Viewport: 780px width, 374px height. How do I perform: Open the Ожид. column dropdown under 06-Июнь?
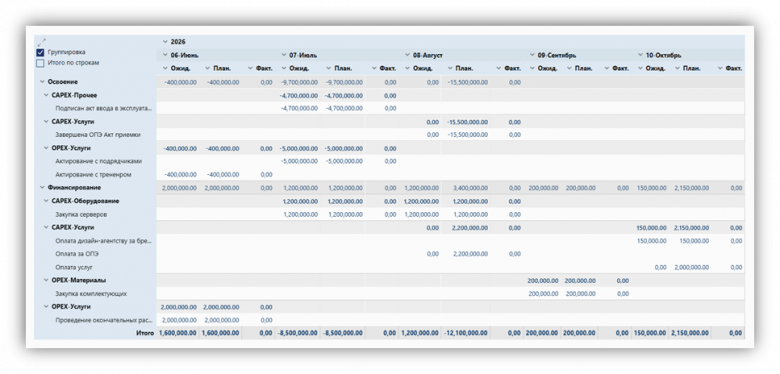pyautogui.click(x=165, y=68)
